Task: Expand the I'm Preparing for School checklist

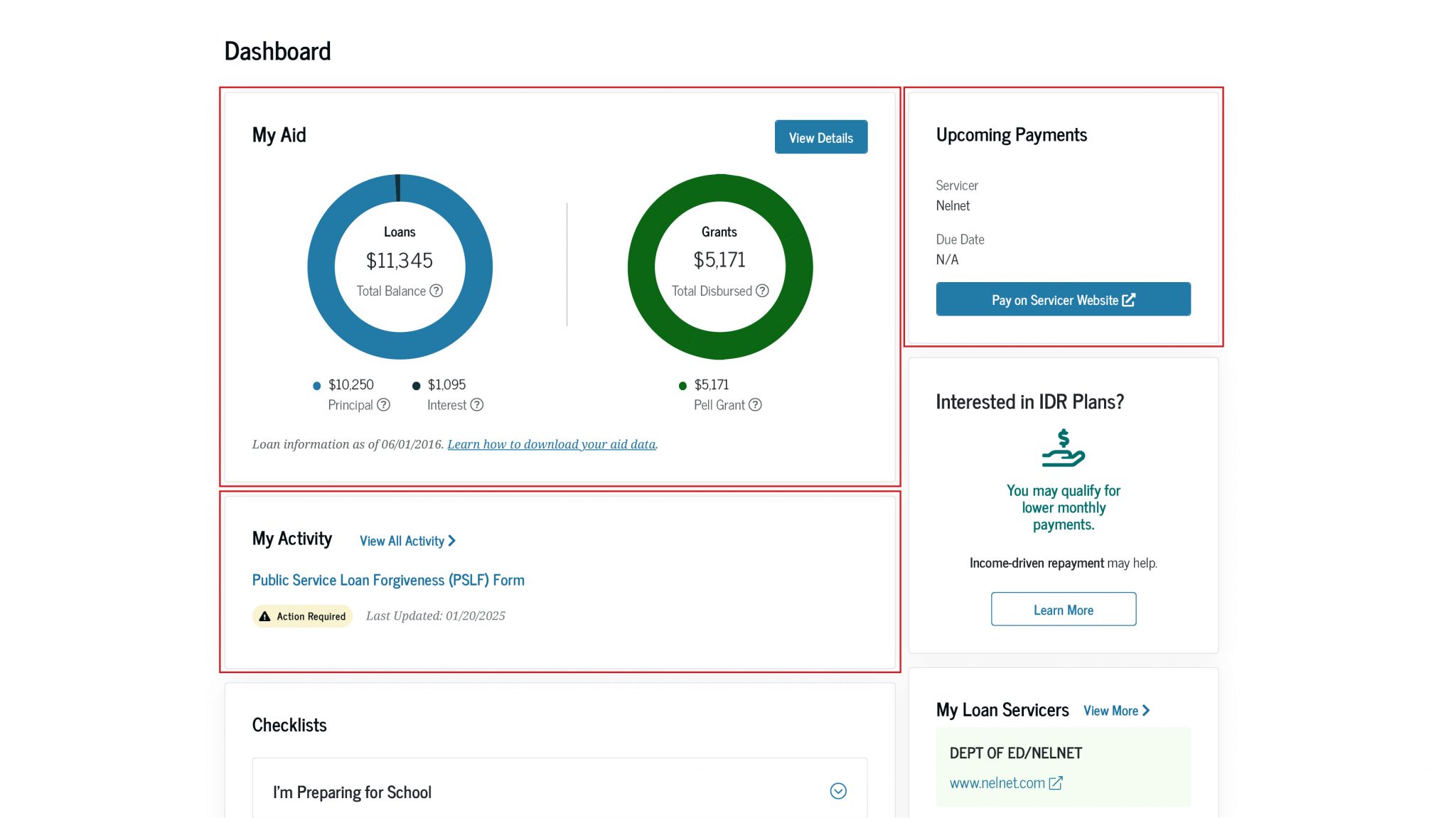Action: pyautogui.click(x=837, y=790)
